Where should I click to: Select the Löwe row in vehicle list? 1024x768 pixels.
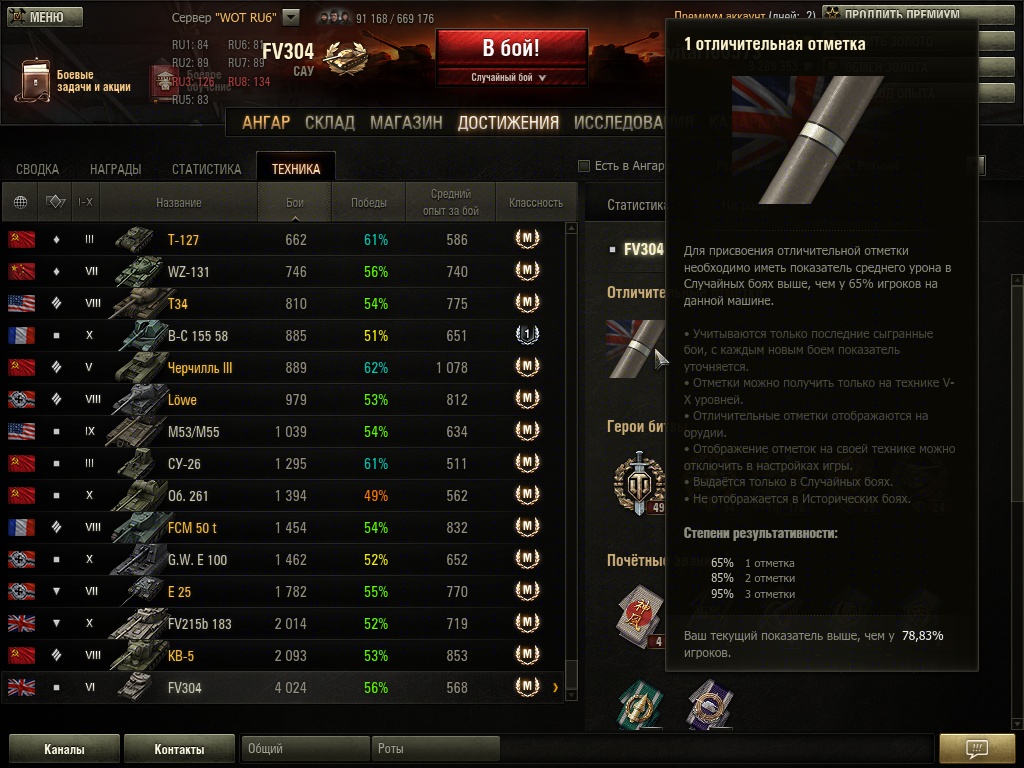[x=282, y=399]
